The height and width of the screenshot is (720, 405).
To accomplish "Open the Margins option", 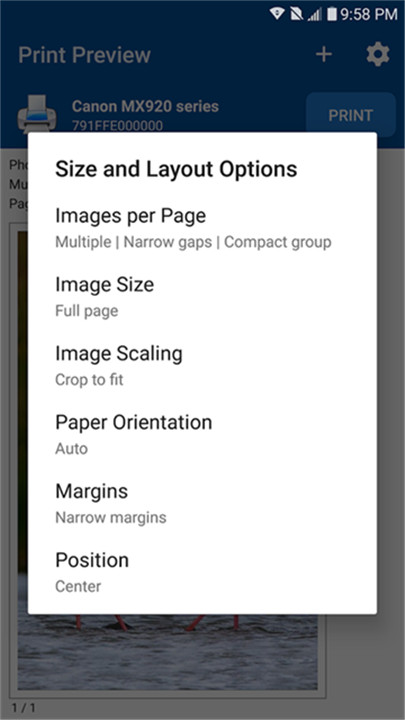I will click(x=202, y=504).
